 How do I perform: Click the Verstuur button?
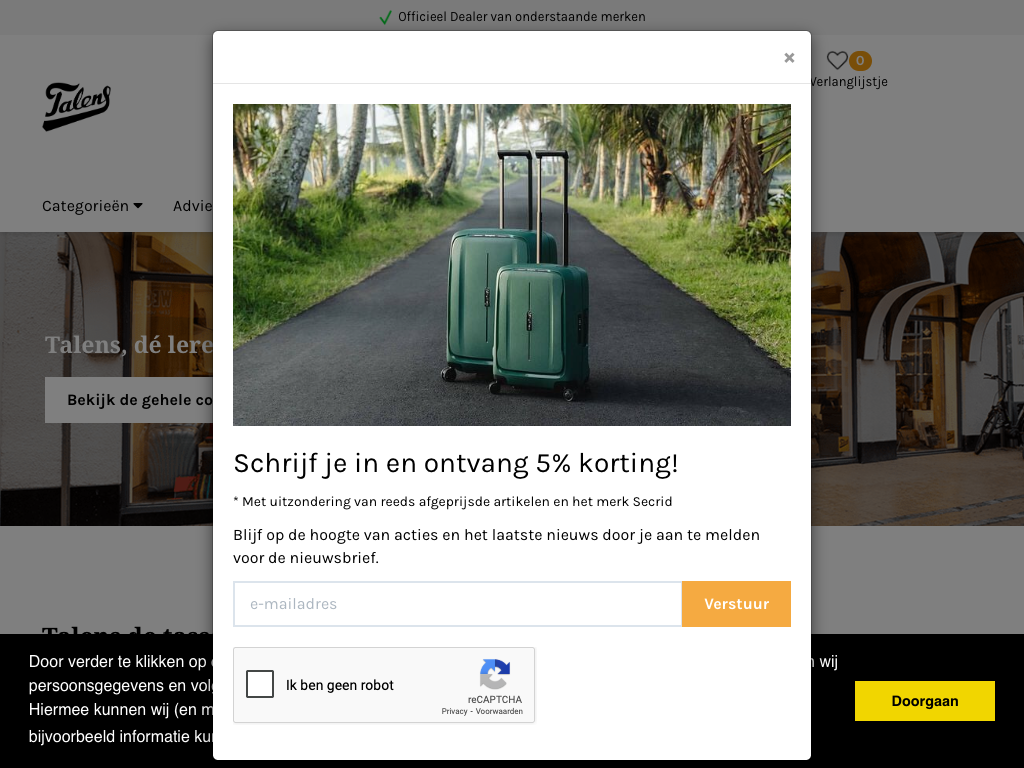tap(736, 604)
